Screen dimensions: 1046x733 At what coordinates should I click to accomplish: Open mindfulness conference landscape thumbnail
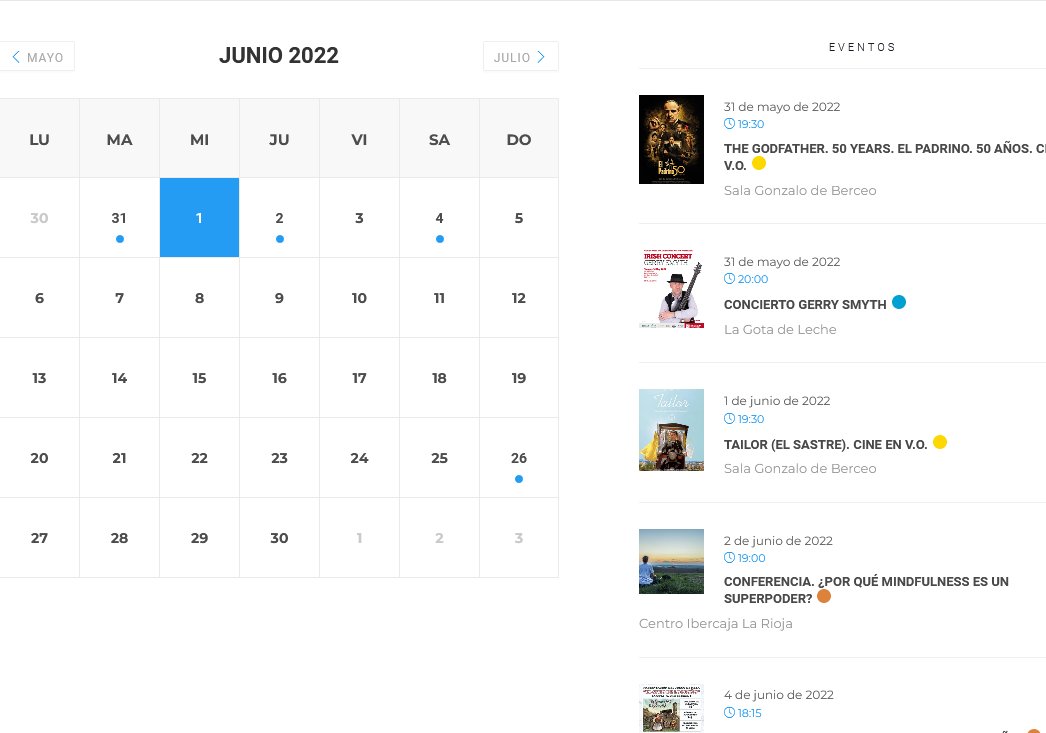click(x=671, y=561)
